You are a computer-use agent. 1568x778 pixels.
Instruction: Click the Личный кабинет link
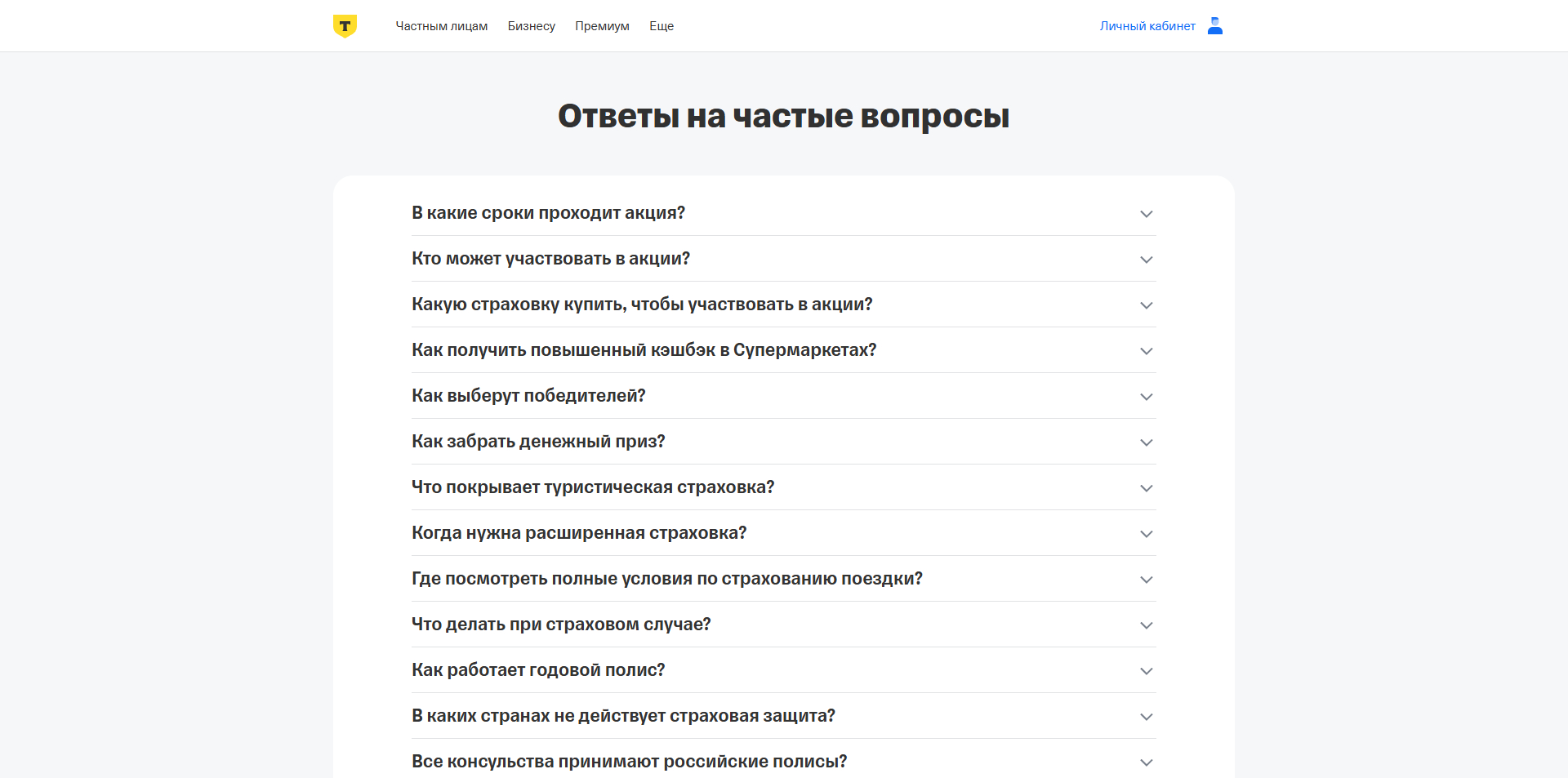click(1147, 25)
